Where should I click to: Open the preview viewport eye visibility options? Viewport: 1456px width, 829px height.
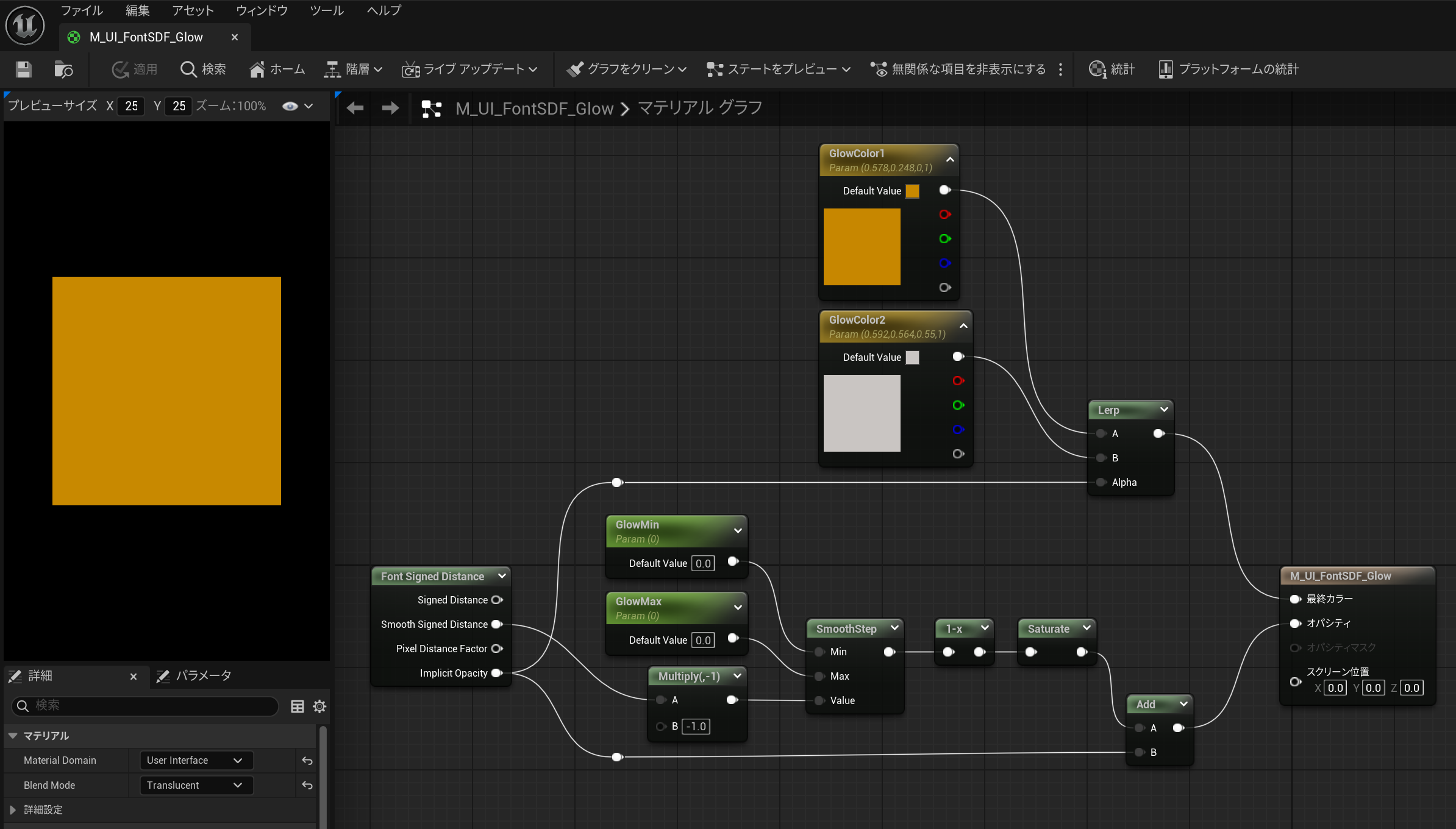(x=290, y=106)
